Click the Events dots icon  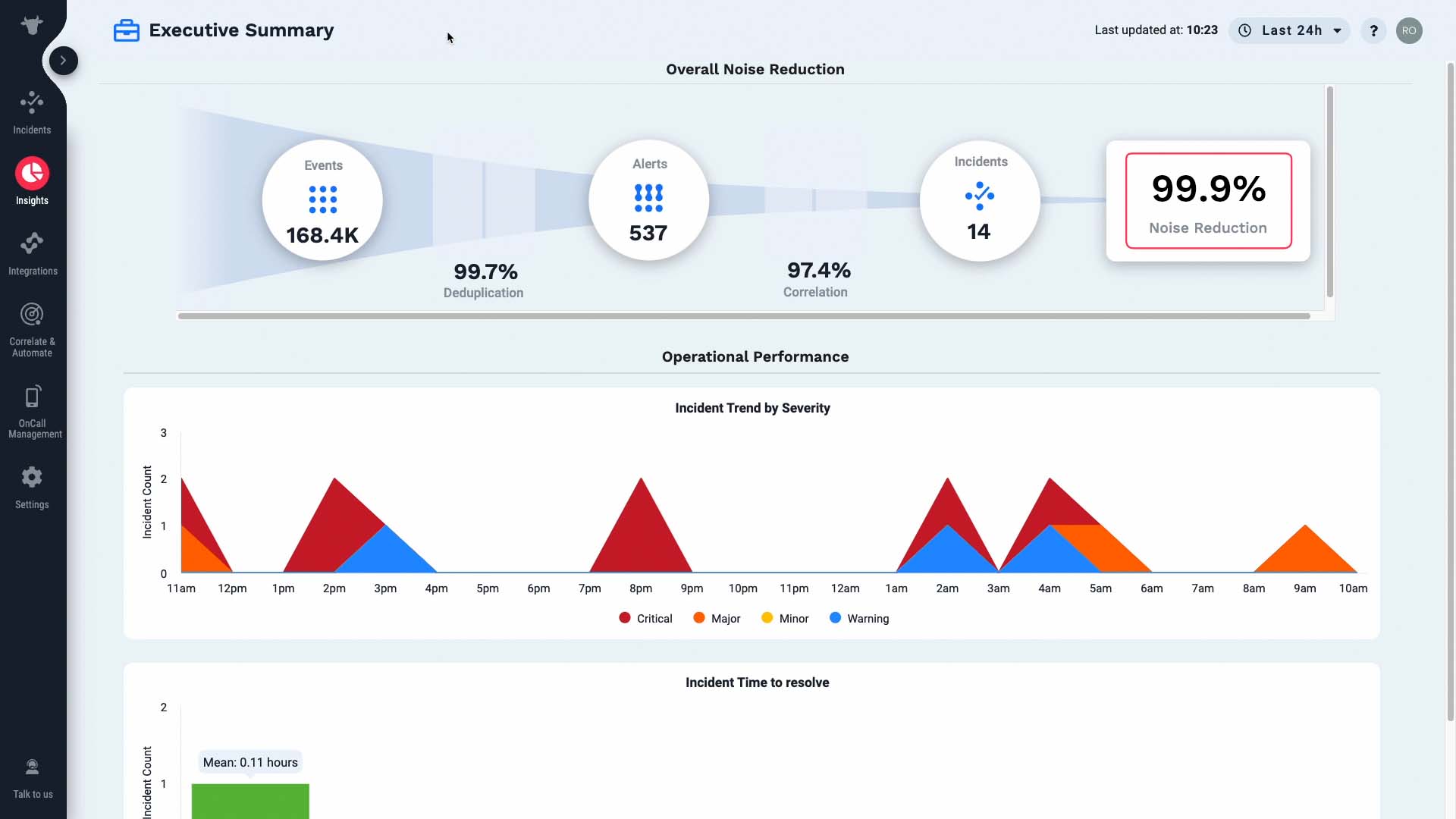click(x=323, y=199)
